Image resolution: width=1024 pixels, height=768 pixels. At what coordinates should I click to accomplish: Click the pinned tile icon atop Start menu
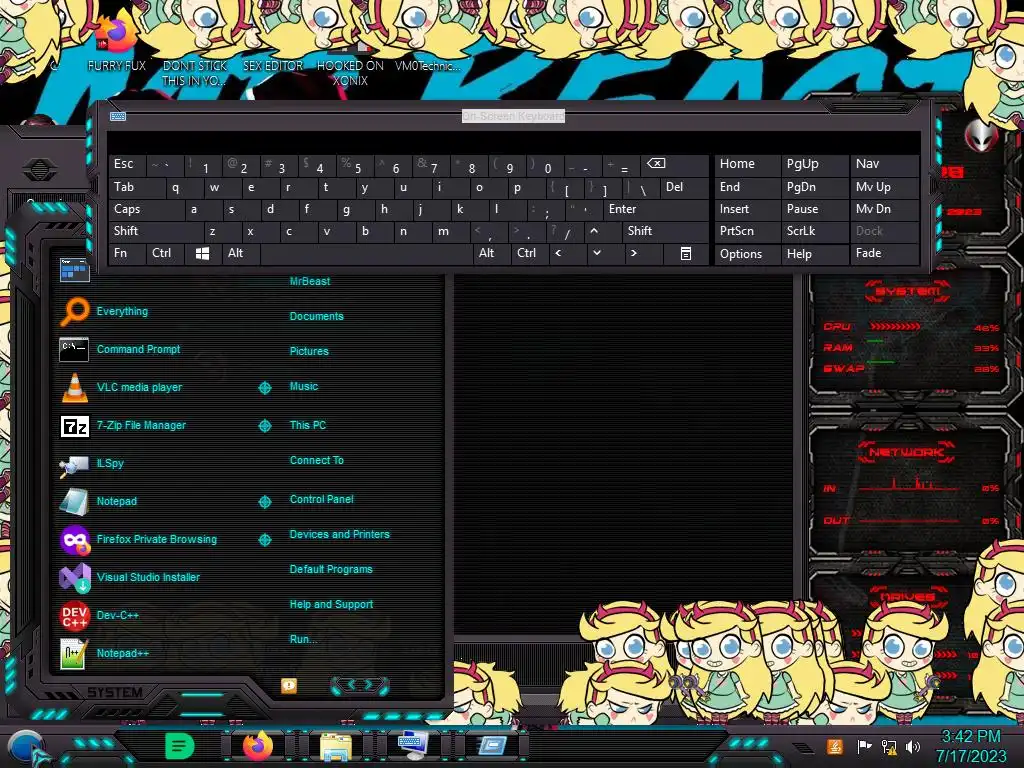[74, 270]
